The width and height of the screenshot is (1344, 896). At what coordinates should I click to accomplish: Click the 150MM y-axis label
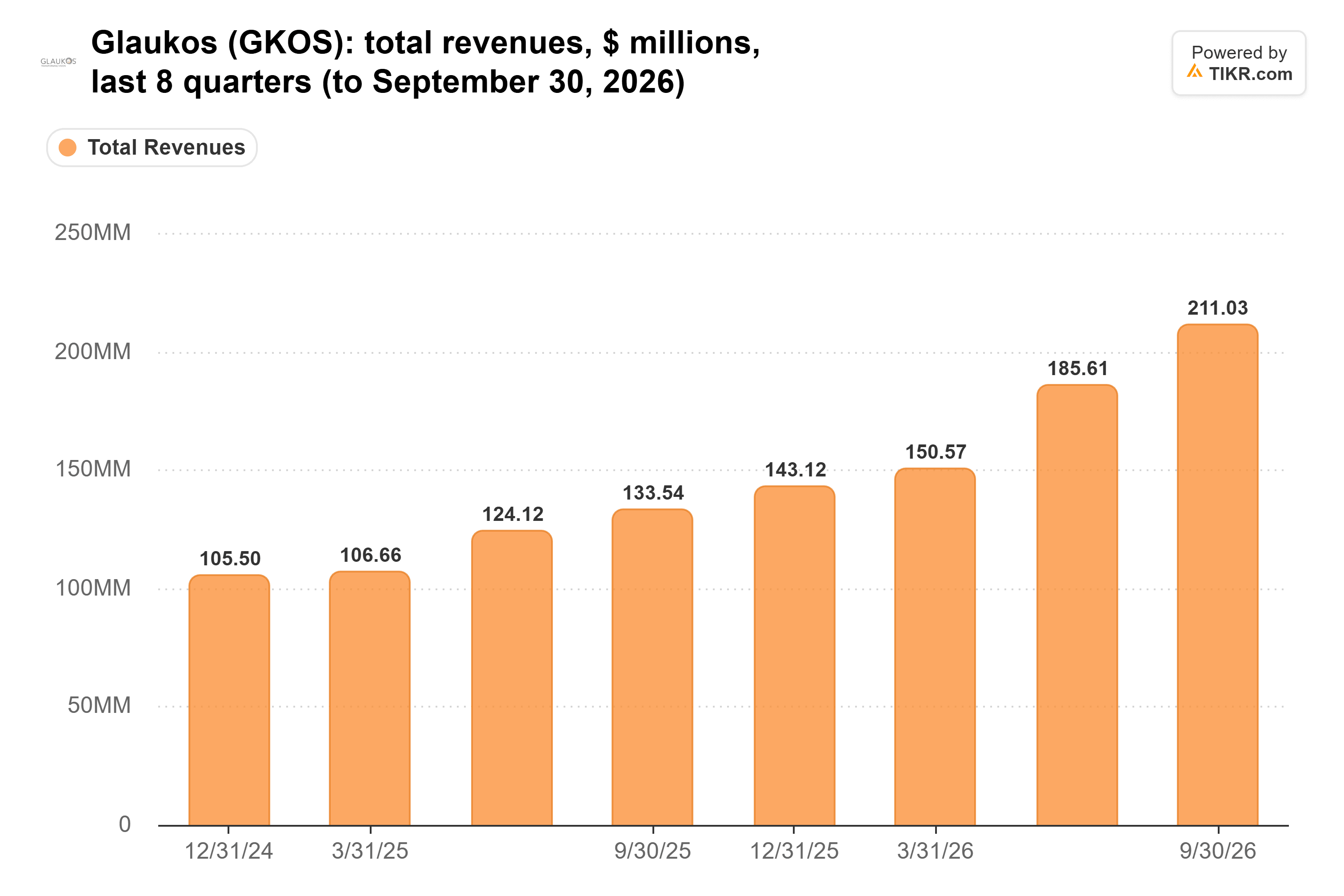point(92,469)
